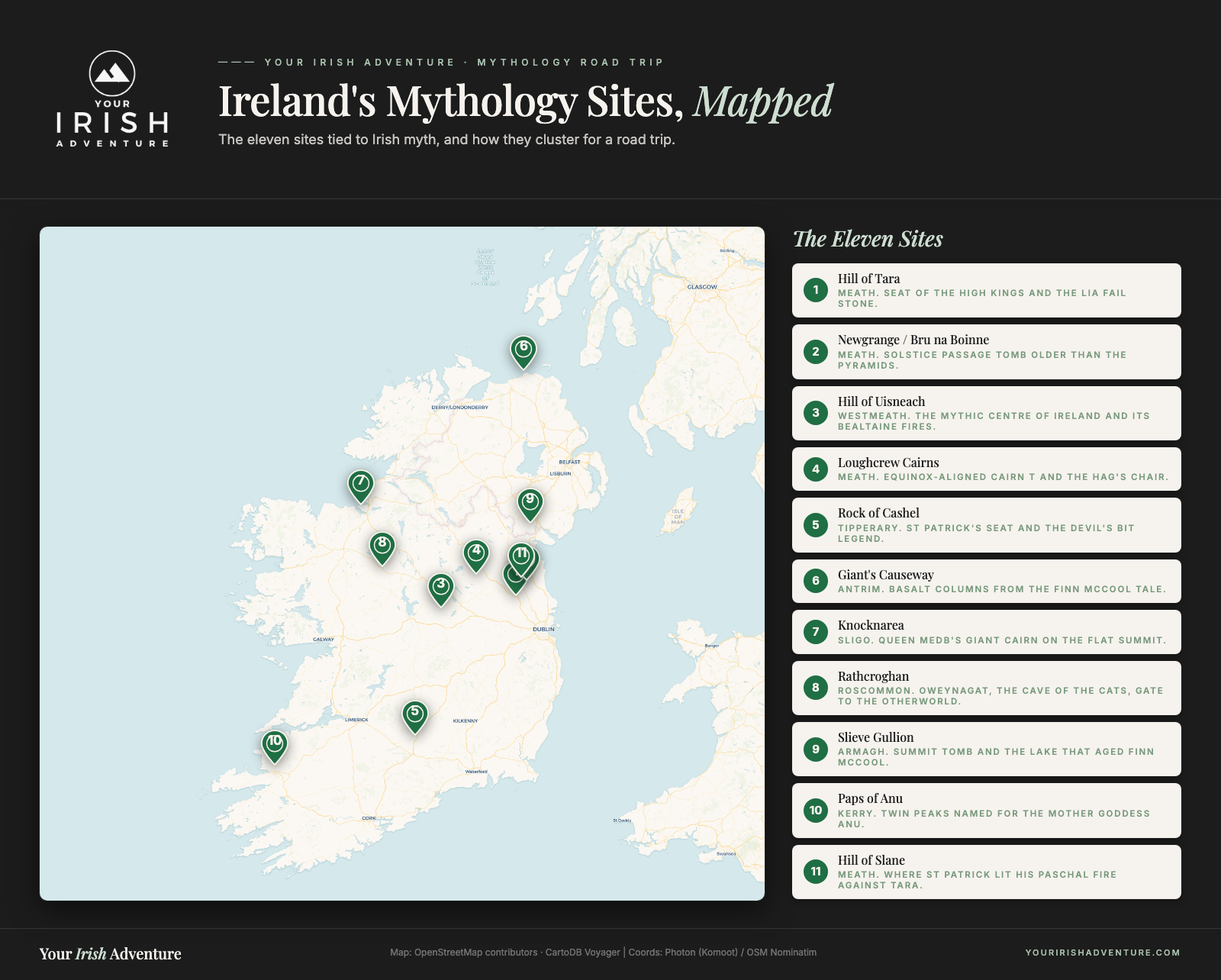Screen dimensions: 1221x980
Task: Select map pin number 7 near Sligo
Action: pos(361,485)
